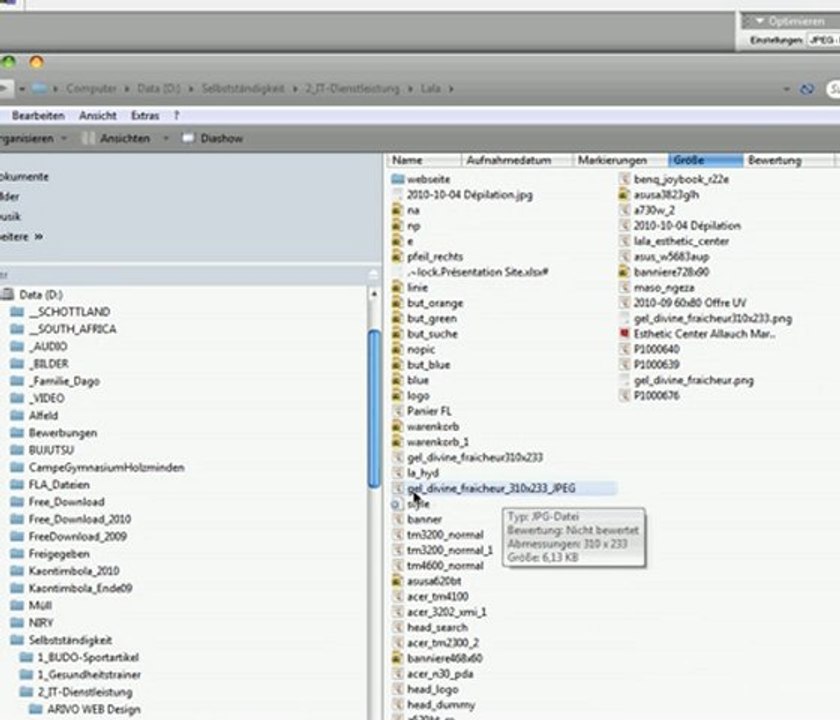Click arrow after Lala in breadcrumb
840x720 pixels.
tap(451, 89)
